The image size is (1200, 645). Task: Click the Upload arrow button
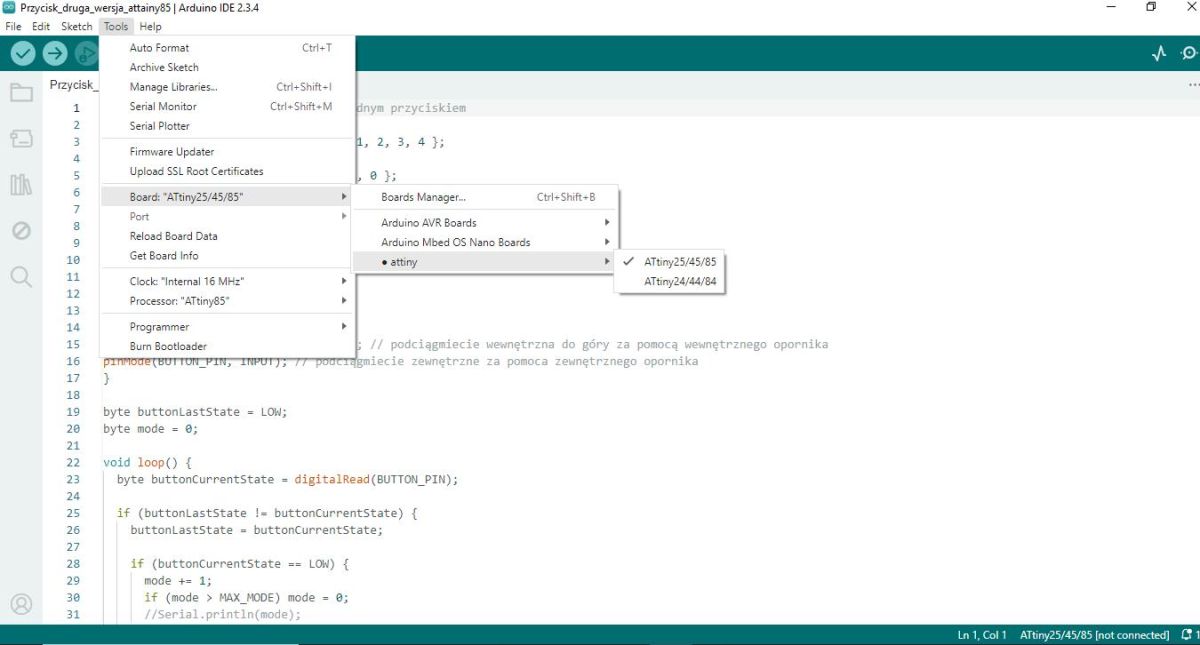coord(55,54)
